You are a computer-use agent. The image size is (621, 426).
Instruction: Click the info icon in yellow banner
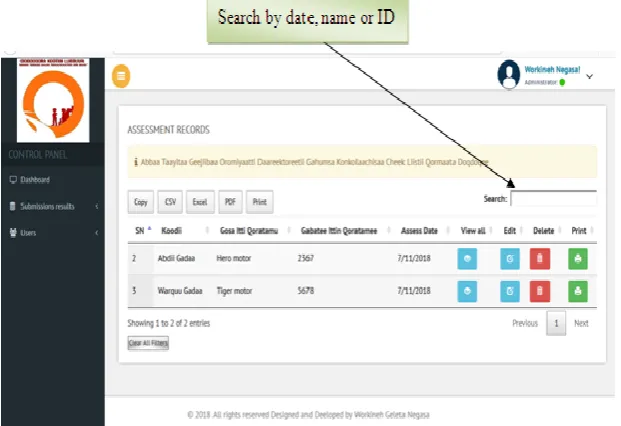tap(136, 162)
